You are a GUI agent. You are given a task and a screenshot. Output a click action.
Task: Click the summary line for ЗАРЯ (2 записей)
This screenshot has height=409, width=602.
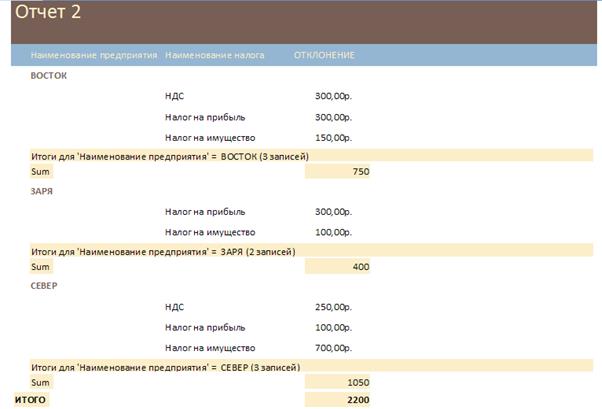(311, 251)
